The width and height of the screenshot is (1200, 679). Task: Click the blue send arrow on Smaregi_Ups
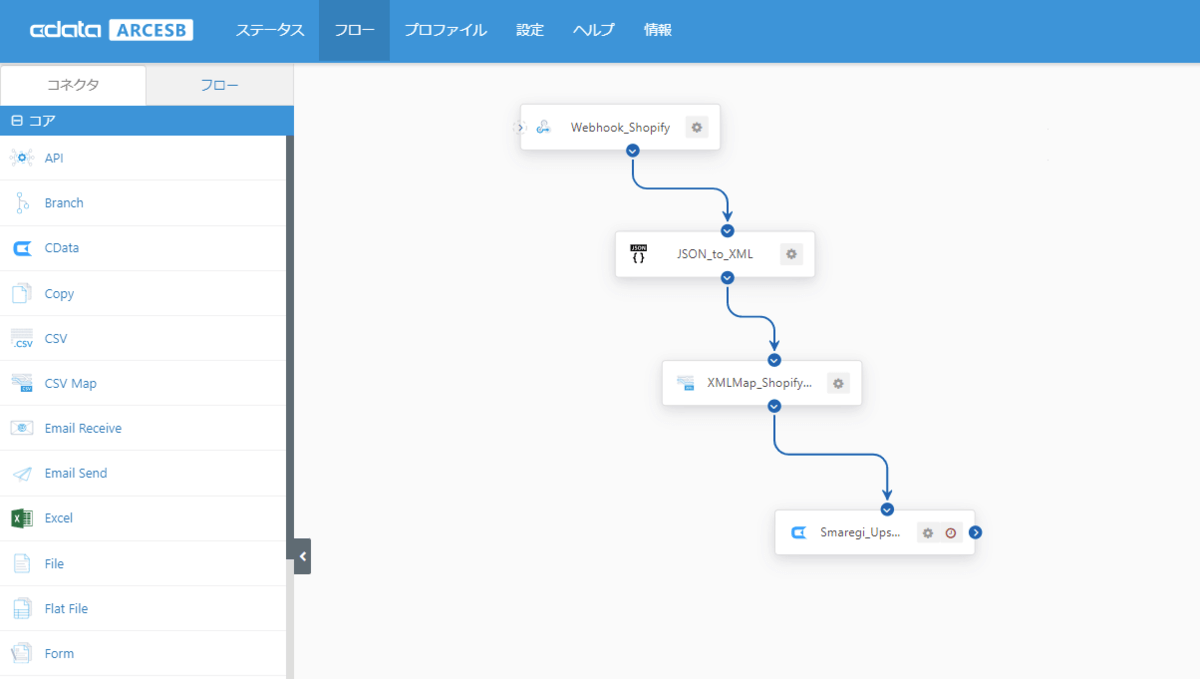[x=975, y=532]
